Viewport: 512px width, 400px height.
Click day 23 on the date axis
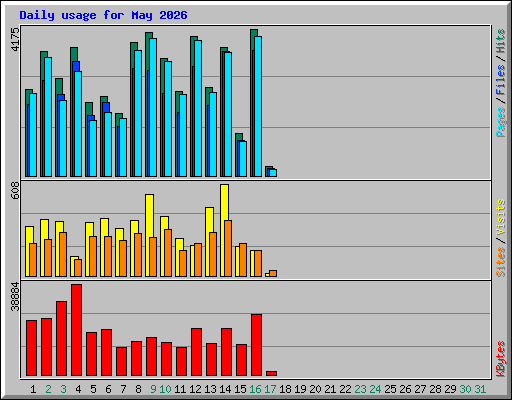pyautogui.click(x=360, y=389)
